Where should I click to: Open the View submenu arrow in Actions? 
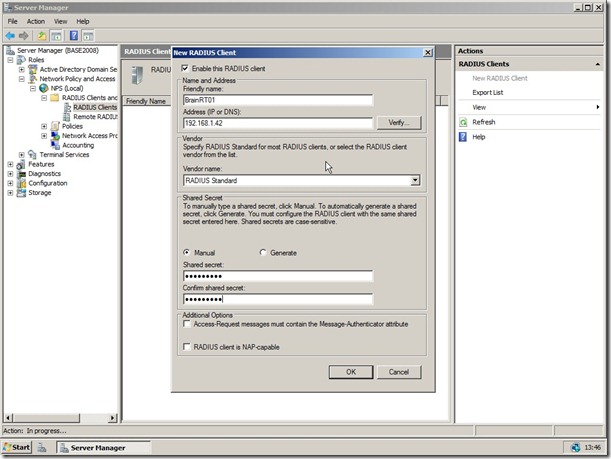click(598, 107)
